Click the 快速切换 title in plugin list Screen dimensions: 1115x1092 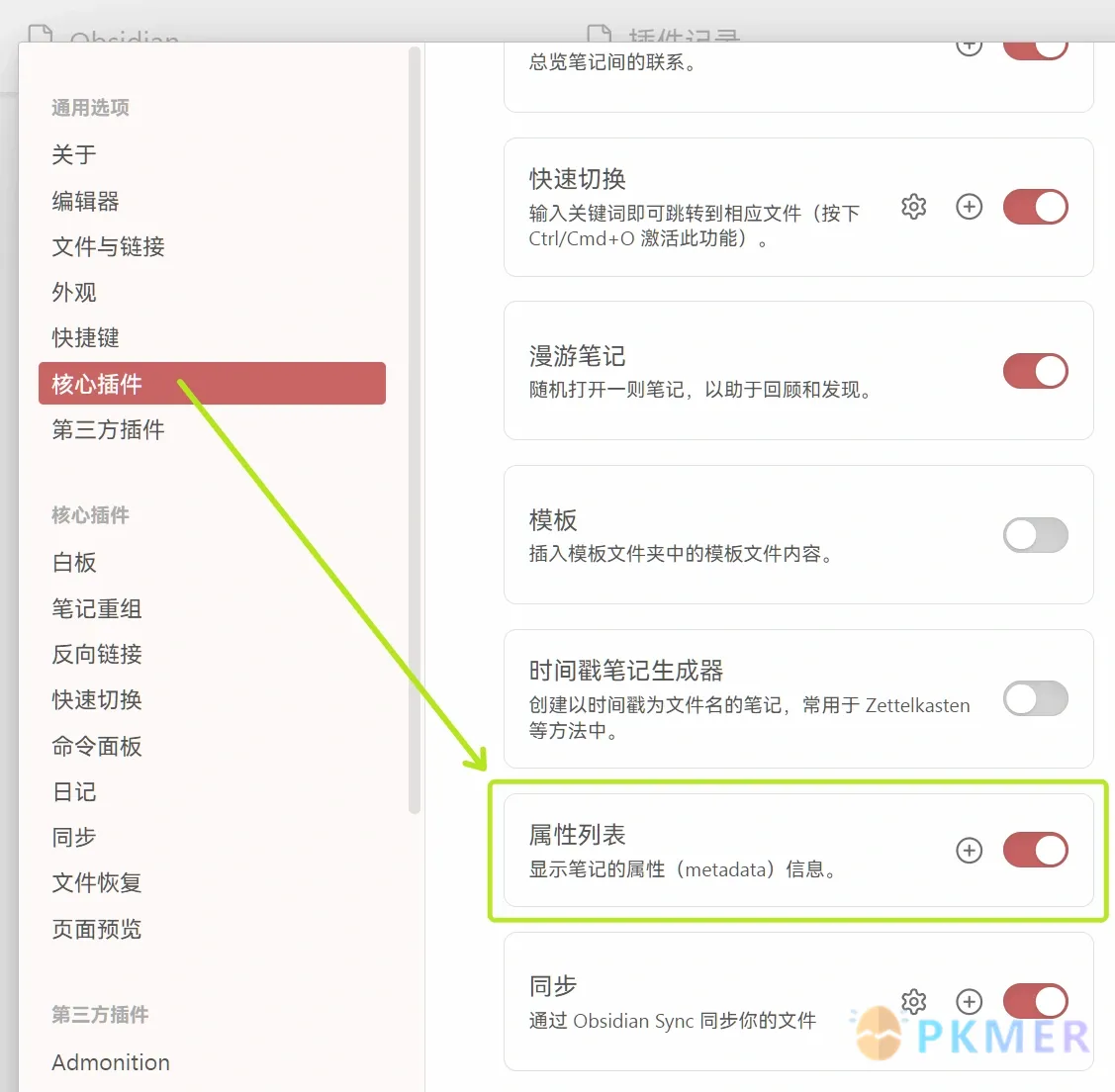578,179
